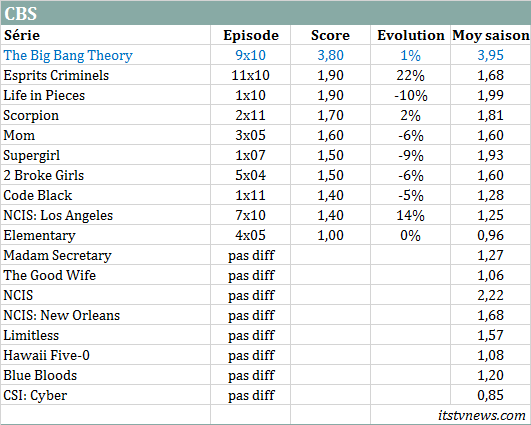
Task: Click pas diff in Blue Bloods row
Action: [x=251, y=376]
